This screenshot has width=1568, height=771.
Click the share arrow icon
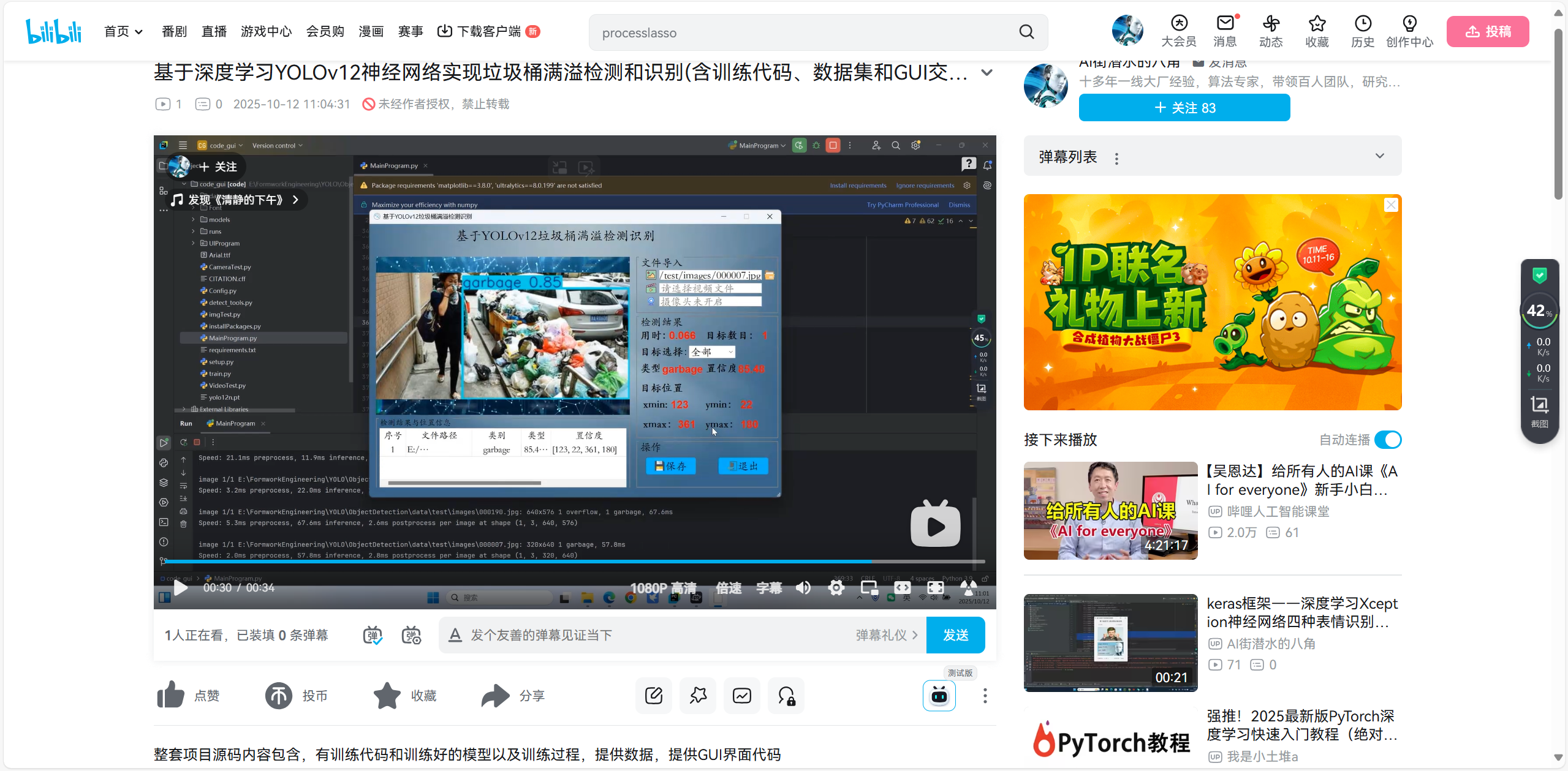click(495, 695)
